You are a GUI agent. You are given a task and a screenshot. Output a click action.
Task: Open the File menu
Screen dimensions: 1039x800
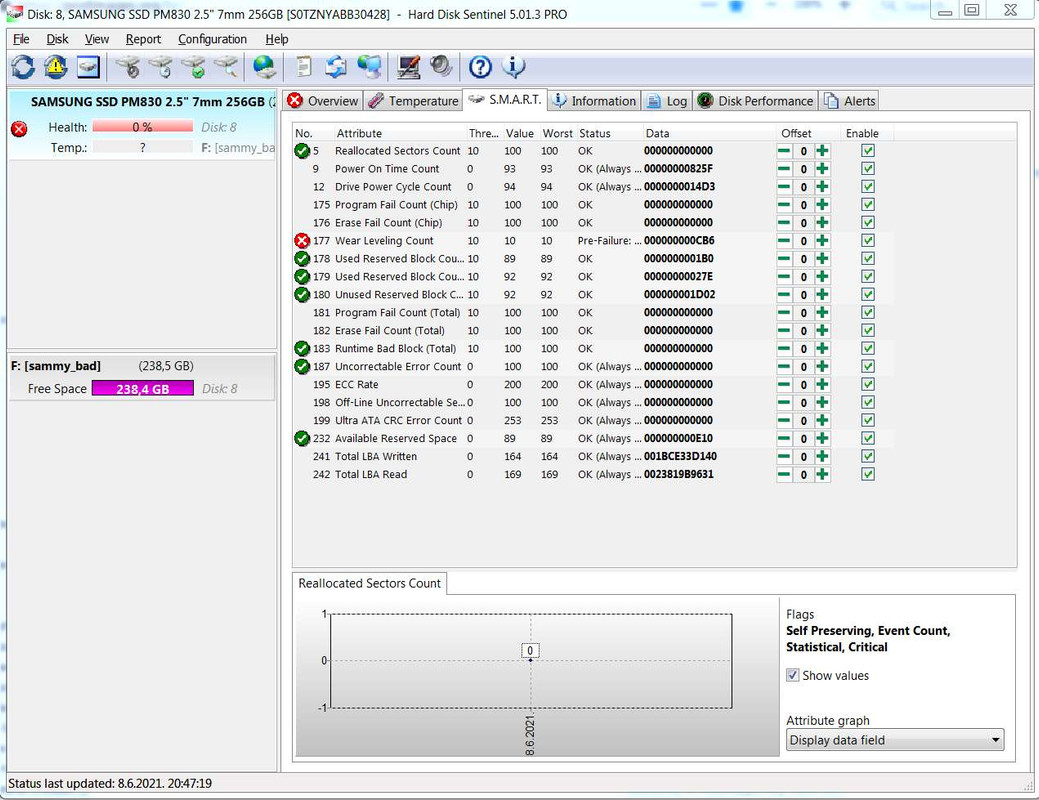(x=21, y=39)
